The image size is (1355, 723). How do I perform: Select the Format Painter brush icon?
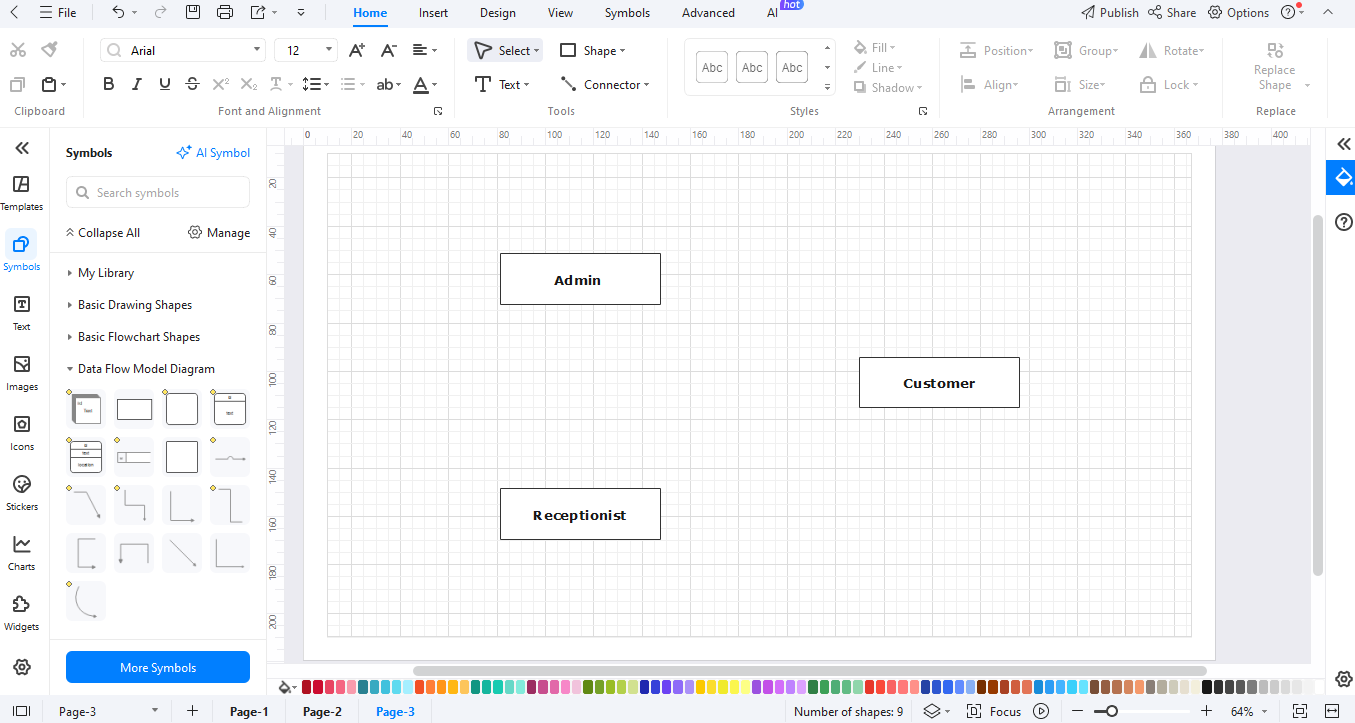(49, 50)
